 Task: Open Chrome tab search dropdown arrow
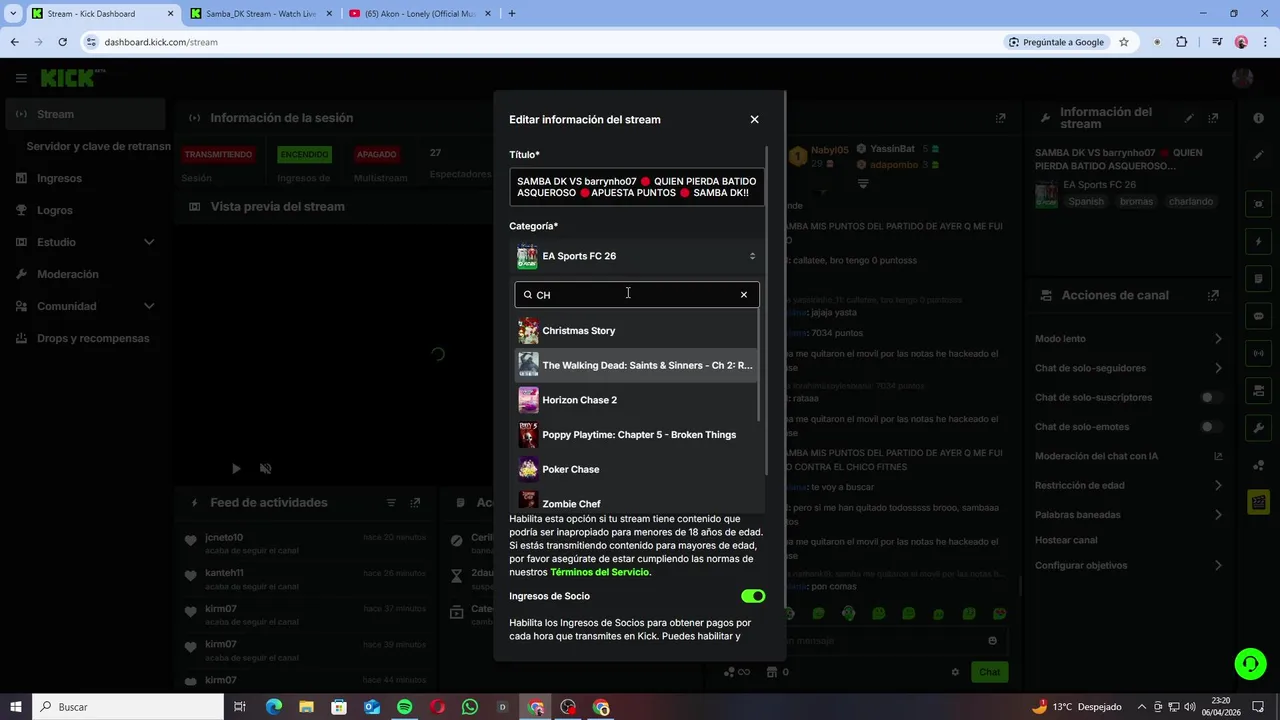14,14
